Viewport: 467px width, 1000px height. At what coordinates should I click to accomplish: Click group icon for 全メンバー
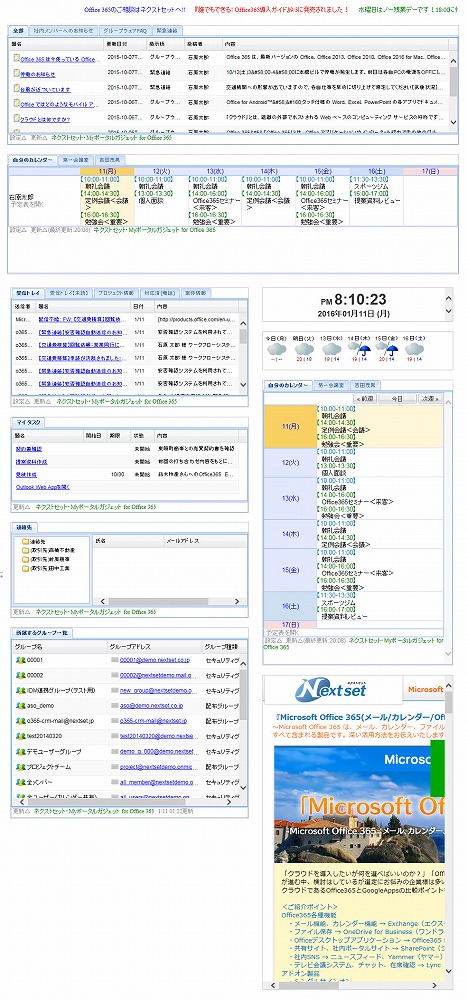(x=20, y=782)
